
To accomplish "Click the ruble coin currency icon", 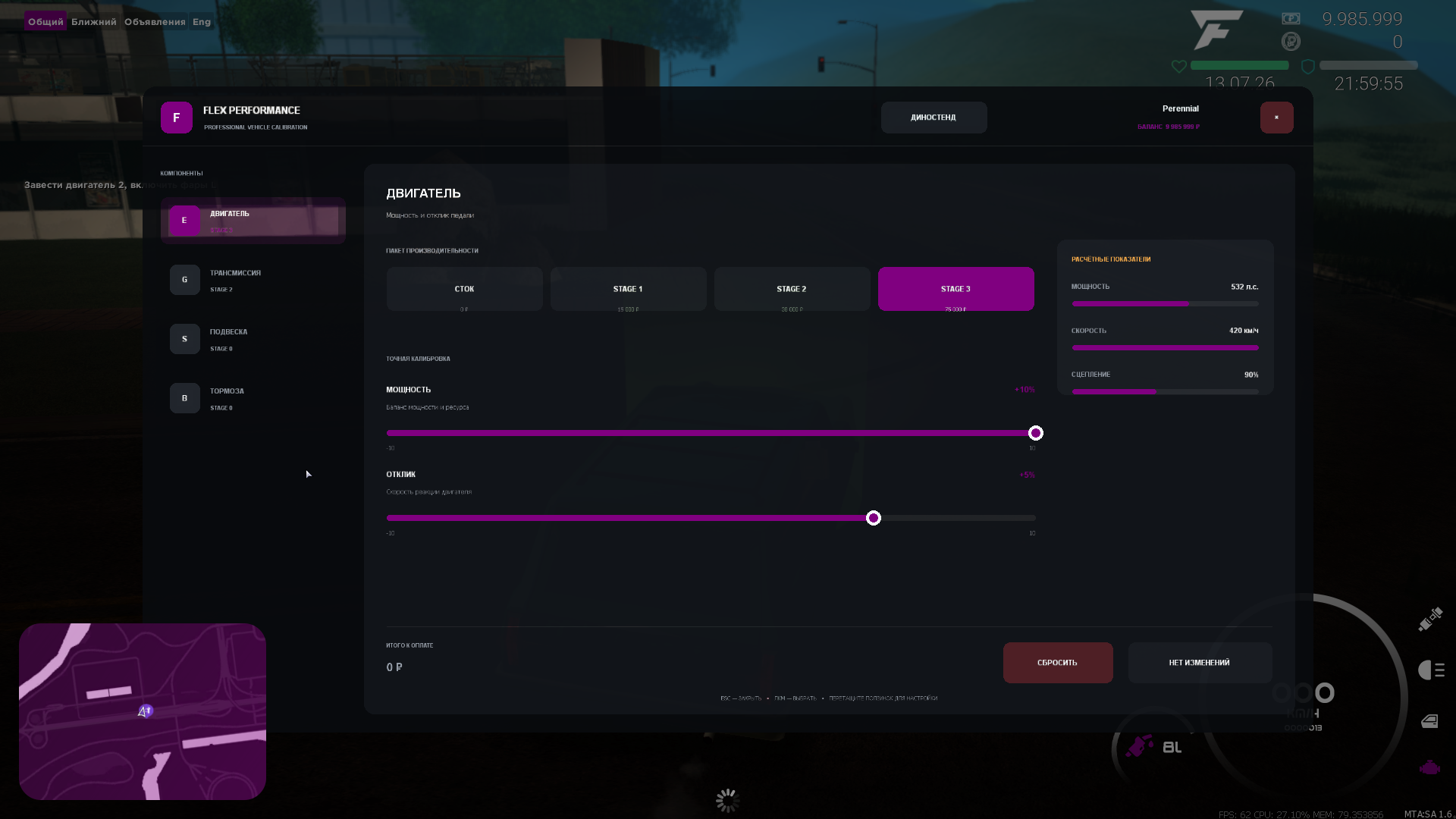I will click(1291, 41).
